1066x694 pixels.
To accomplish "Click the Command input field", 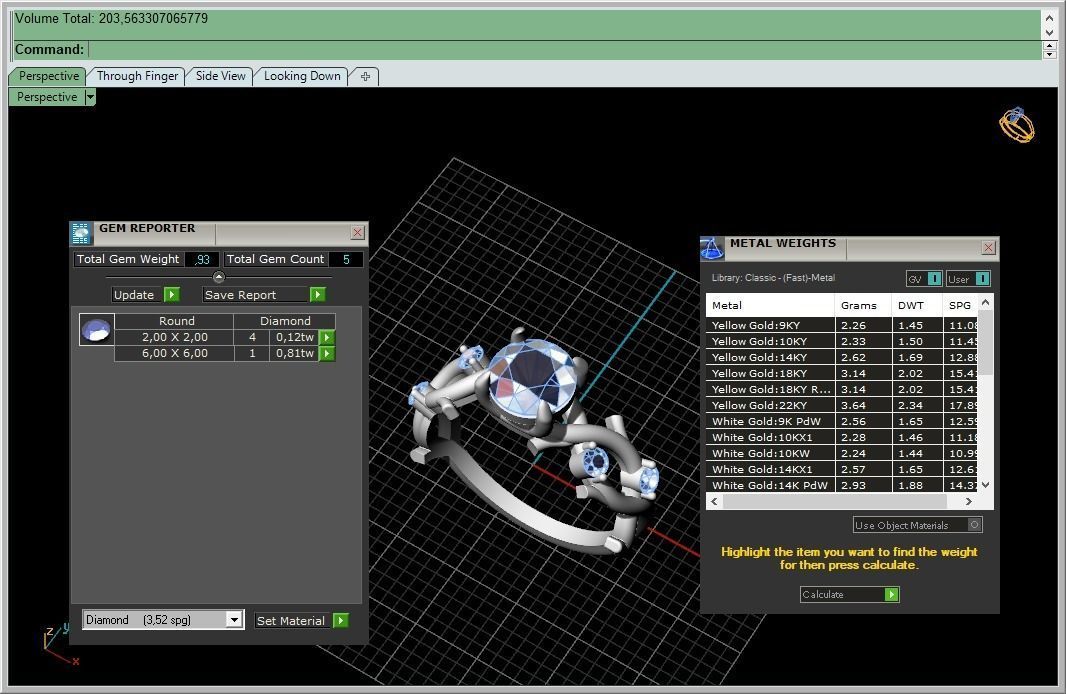I will (564, 50).
